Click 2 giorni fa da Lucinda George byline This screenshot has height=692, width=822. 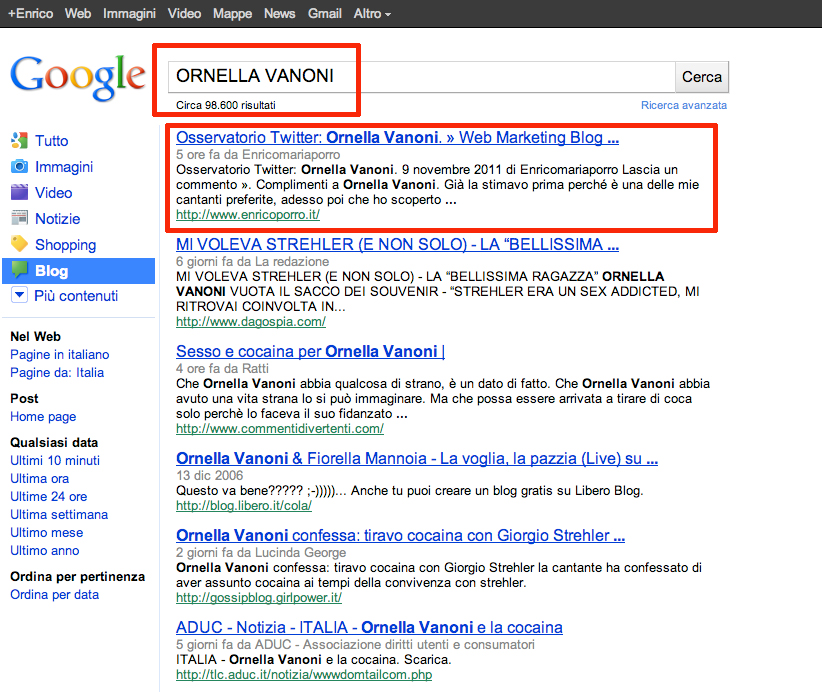click(x=261, y=553)
